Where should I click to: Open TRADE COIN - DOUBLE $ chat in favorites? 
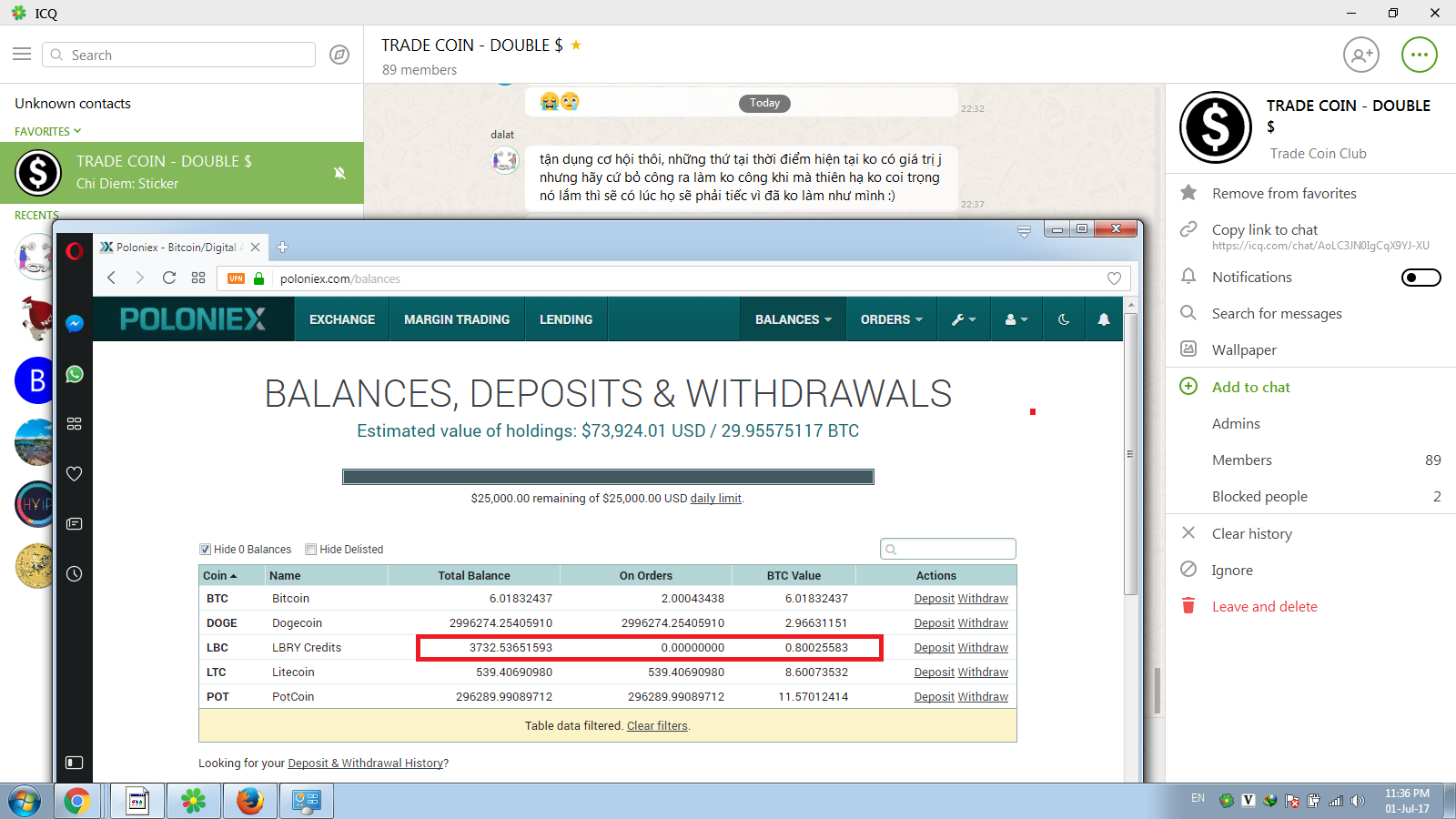click(182, 173)
